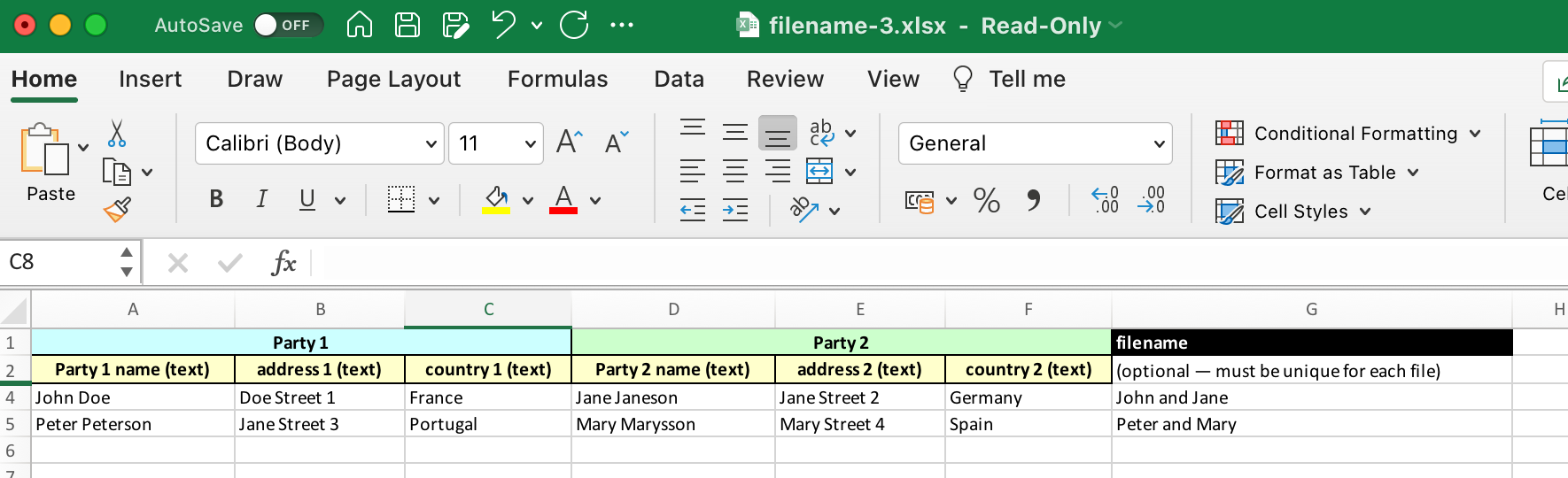The height and width of the screenshot is (478, 1568).
Task: Select the cell containing John Doe
Action: [x=133, y=397]
